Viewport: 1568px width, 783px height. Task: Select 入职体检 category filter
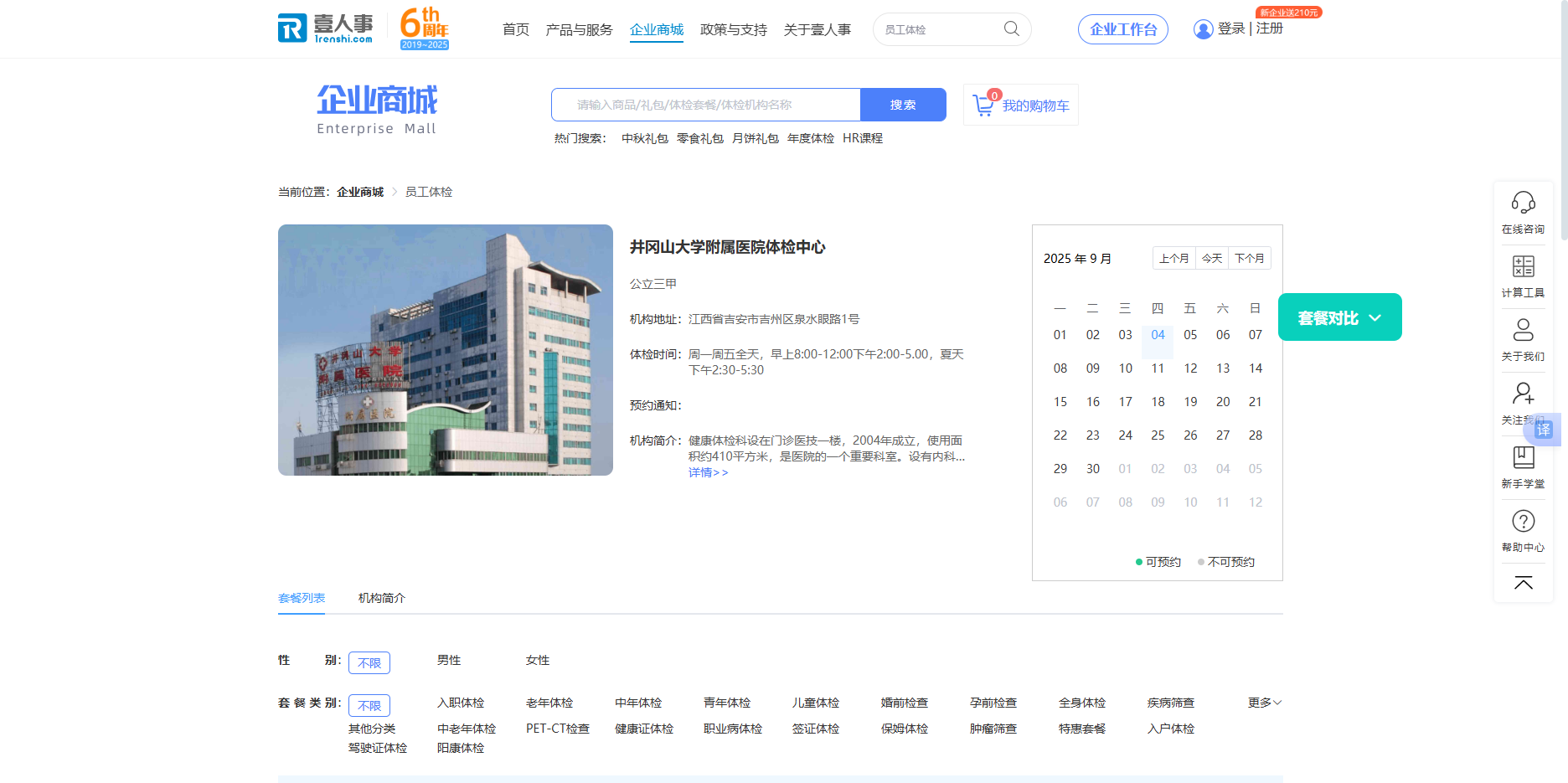point(461,703)
